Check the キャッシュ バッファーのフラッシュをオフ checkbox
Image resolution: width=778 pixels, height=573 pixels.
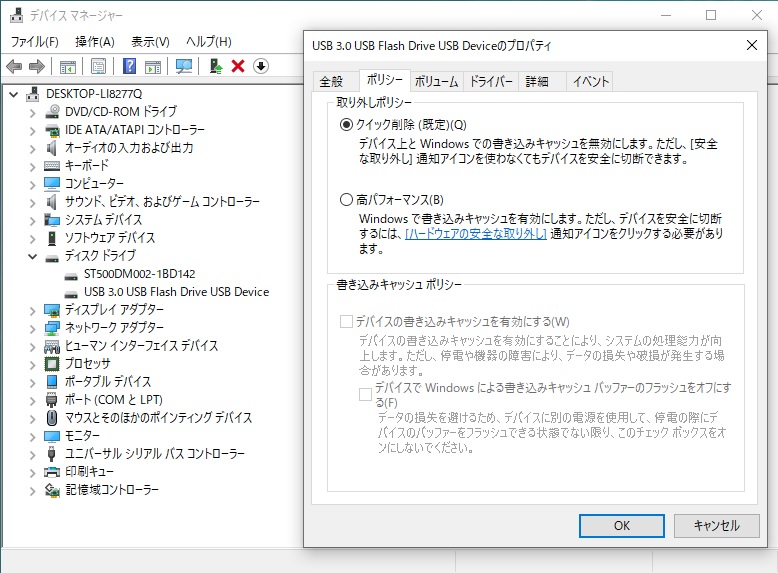pos(365,394)
